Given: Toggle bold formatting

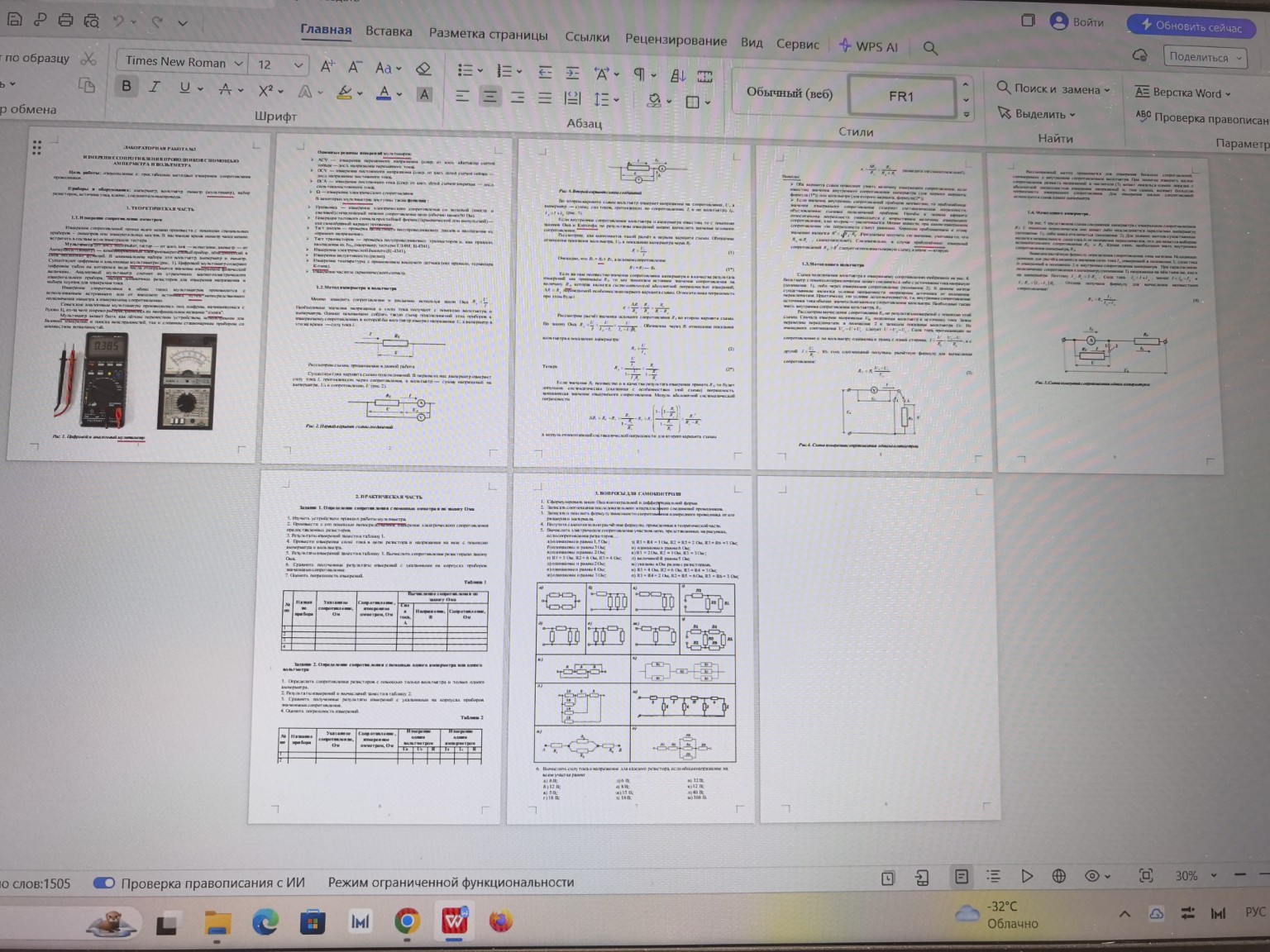Looking at the screenshot, I should tap(127, 86).
